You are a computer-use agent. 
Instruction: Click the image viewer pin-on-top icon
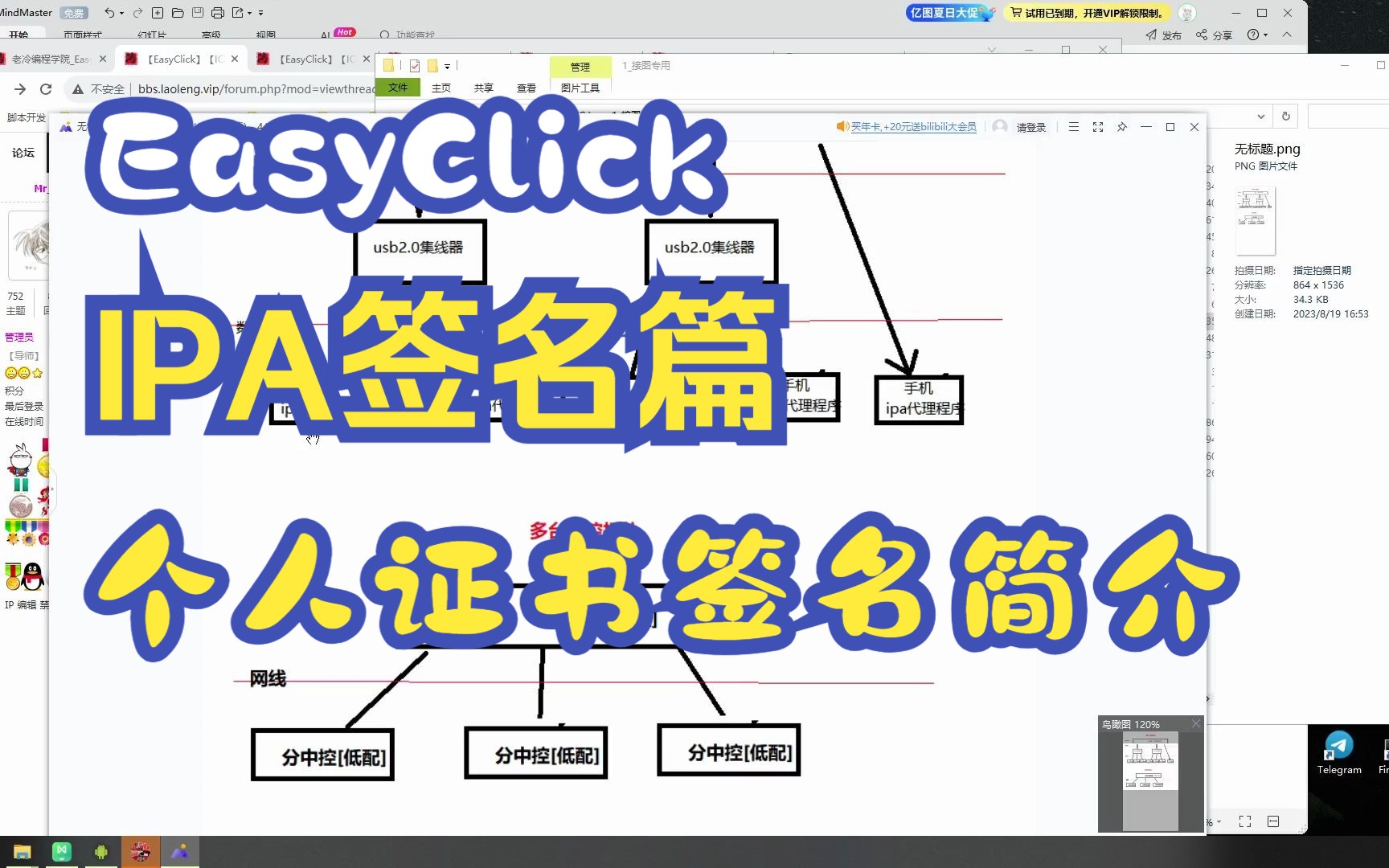pos(1122,127)
